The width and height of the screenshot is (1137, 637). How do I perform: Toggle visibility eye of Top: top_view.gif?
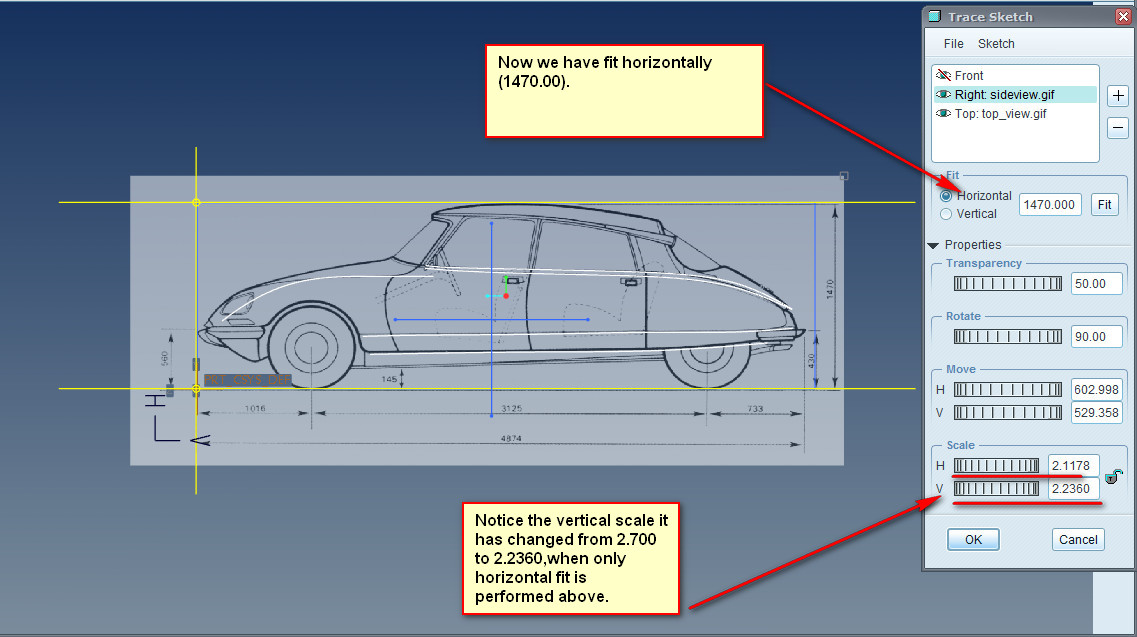point(943,113)
